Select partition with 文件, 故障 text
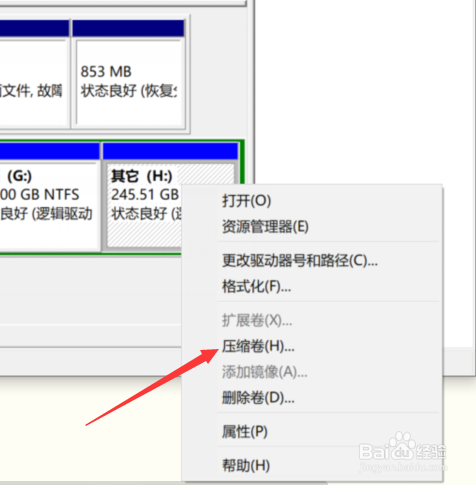This screenshot has width=476, height=485. pos(34,74)
